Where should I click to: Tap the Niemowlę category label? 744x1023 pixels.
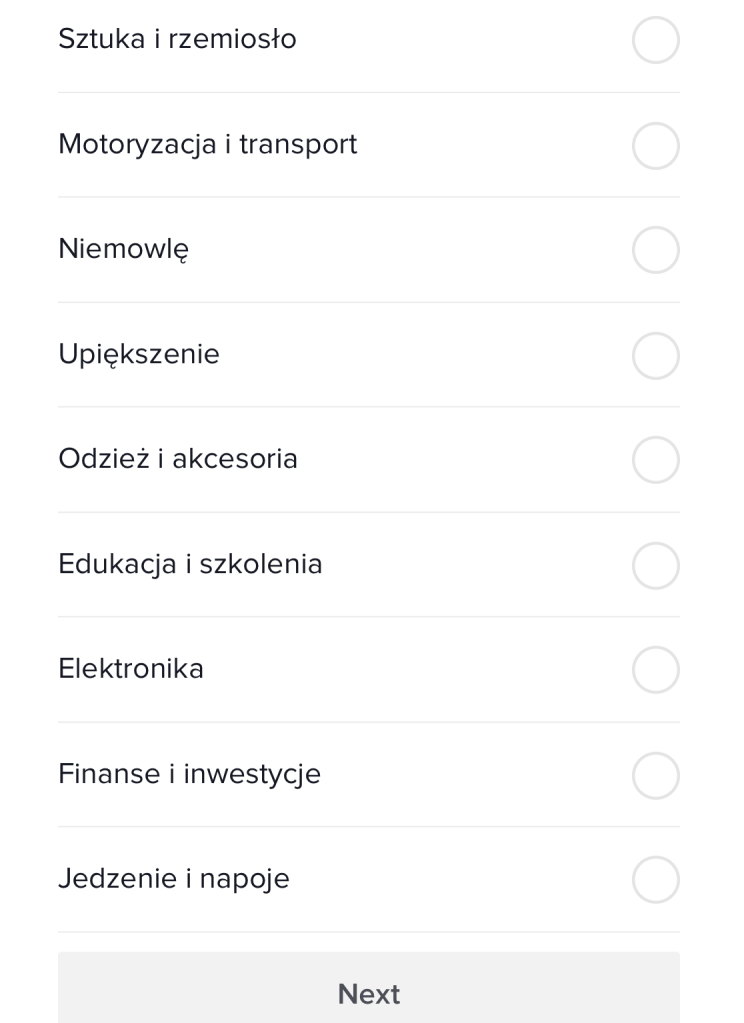(x=123, y=250)
